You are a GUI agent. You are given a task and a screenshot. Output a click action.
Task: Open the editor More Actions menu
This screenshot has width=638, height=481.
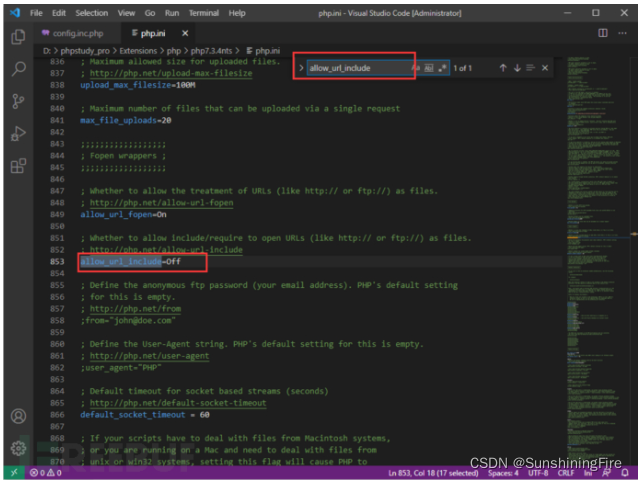[x=622, y=33]
